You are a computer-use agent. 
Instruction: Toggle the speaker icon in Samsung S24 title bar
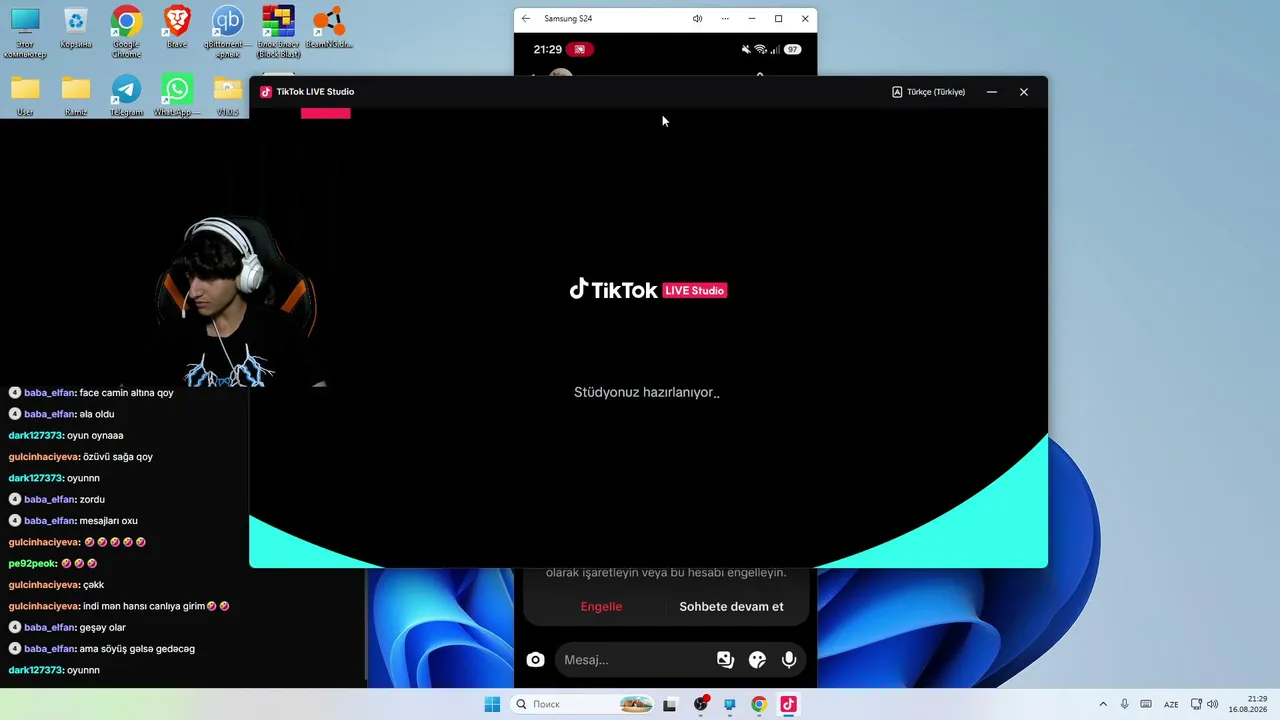[697, 18]
